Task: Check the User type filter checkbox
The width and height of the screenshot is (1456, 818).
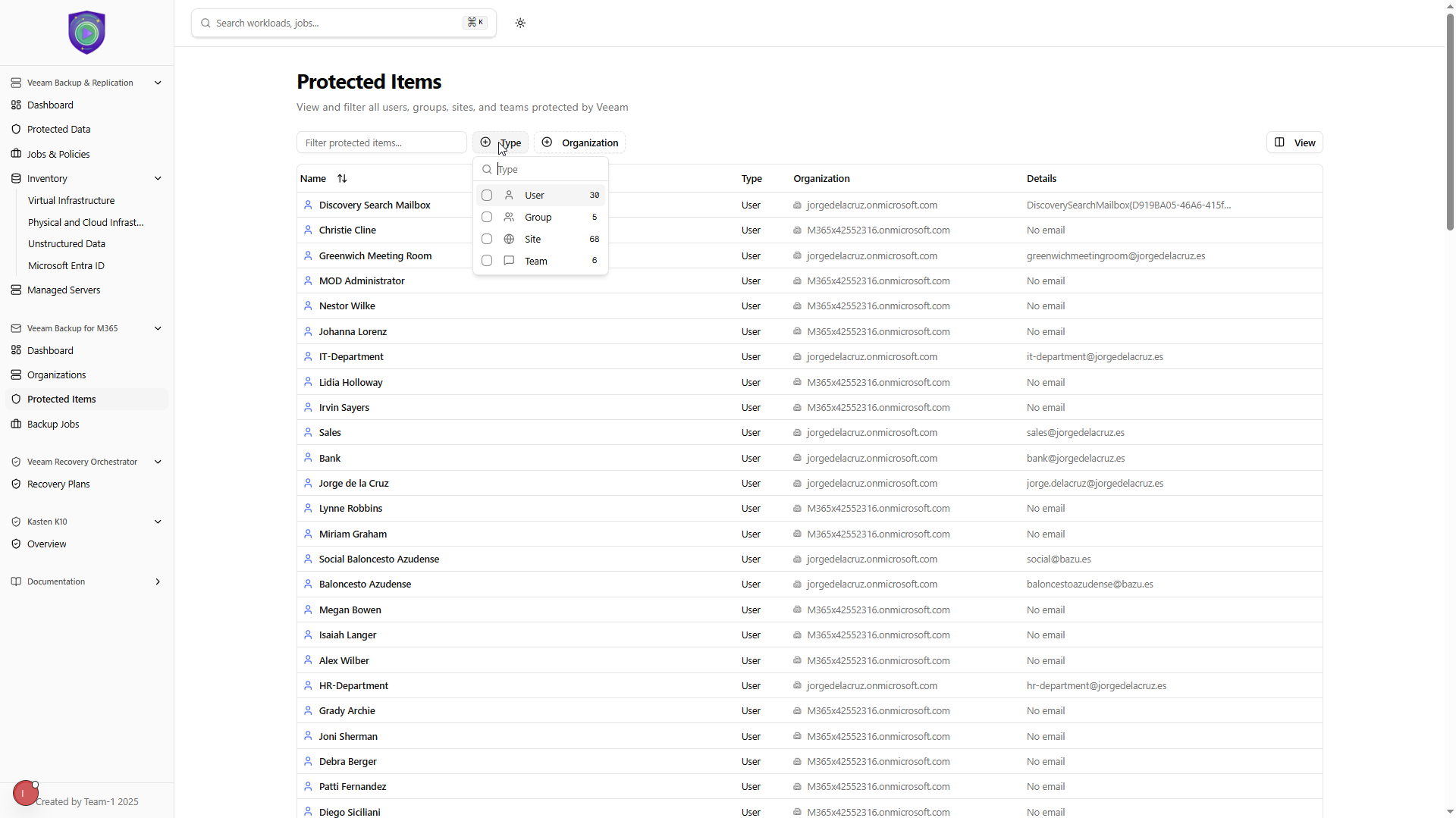Action: [487, 196]
